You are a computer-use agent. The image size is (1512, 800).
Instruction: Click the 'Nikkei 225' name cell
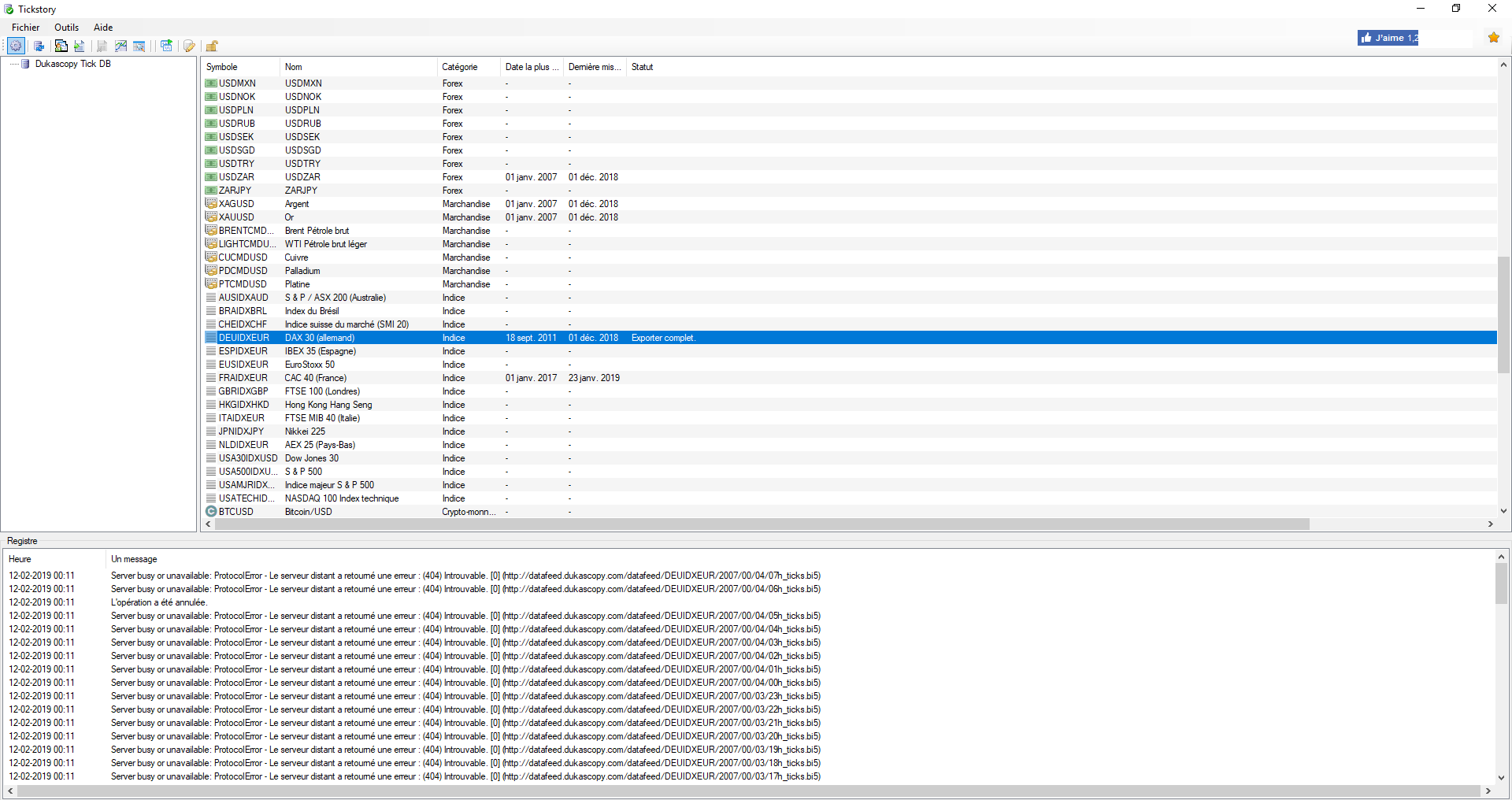305,431
